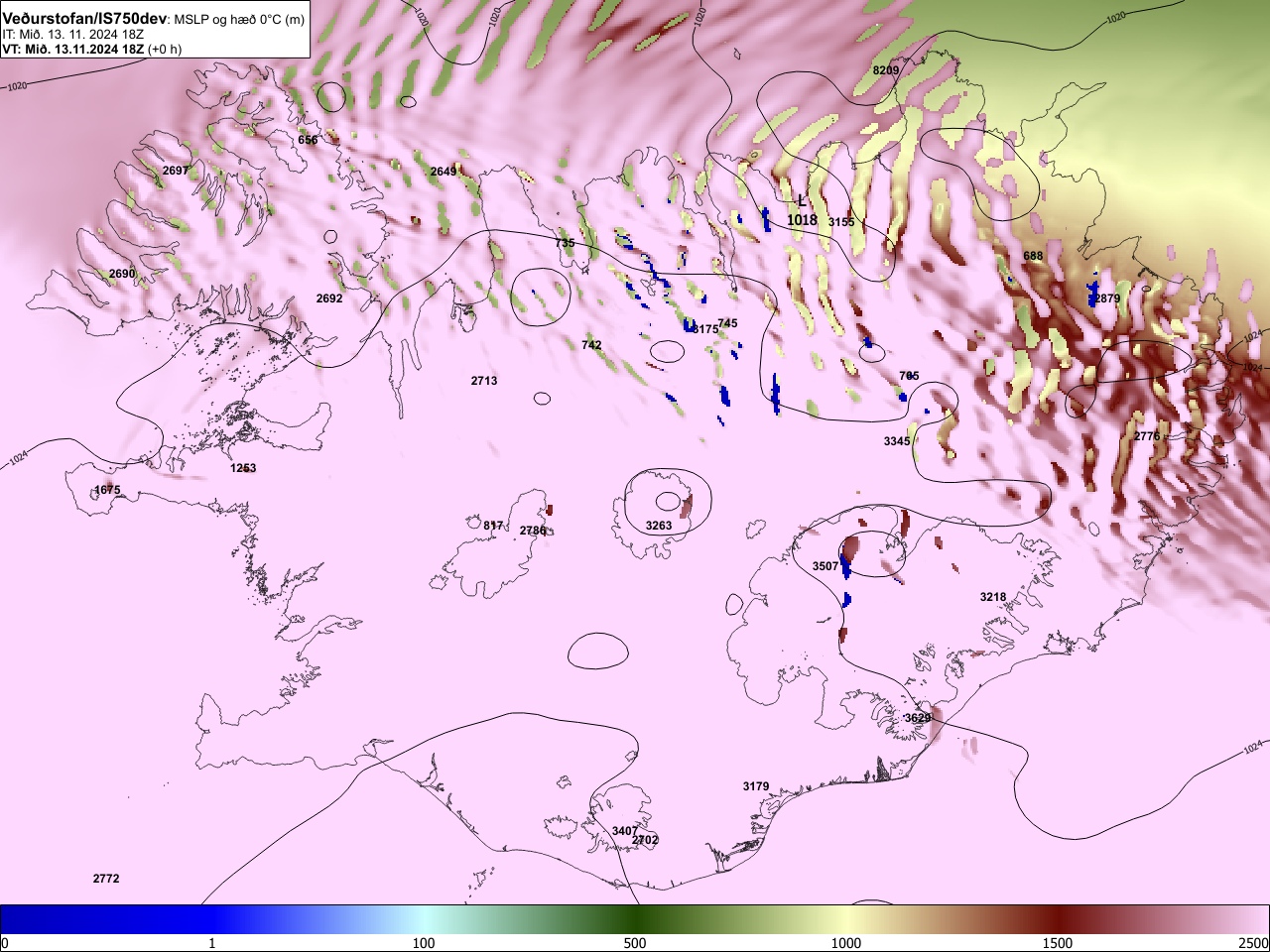Click the 2690 height value
This screenshot has width=1270, height=952.
[x=122, y=274]
